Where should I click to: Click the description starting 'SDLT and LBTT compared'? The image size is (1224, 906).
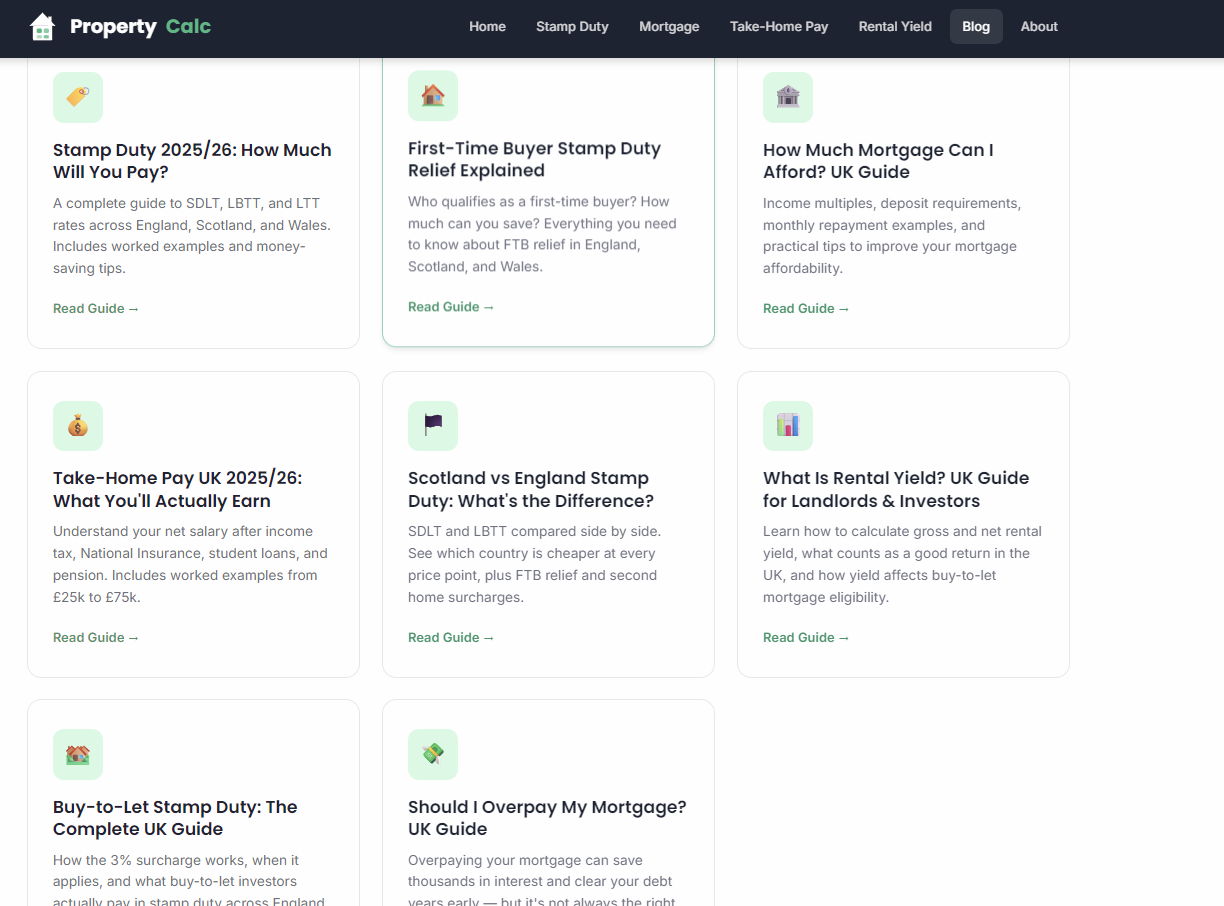(x=534, y=564)
